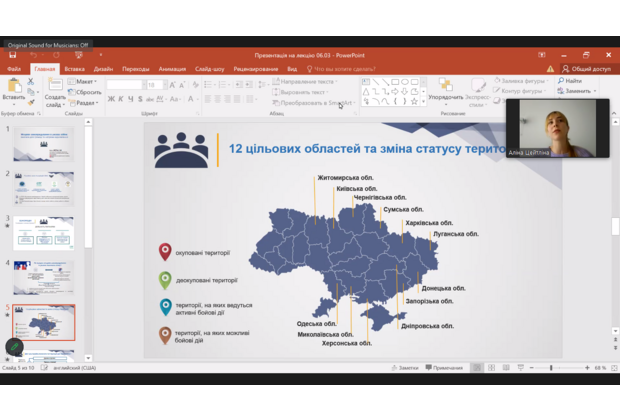This screenshot has height=420, width=620.
Task: Click the Вставить (Paste) icon
Action: (x=13, y=87)
